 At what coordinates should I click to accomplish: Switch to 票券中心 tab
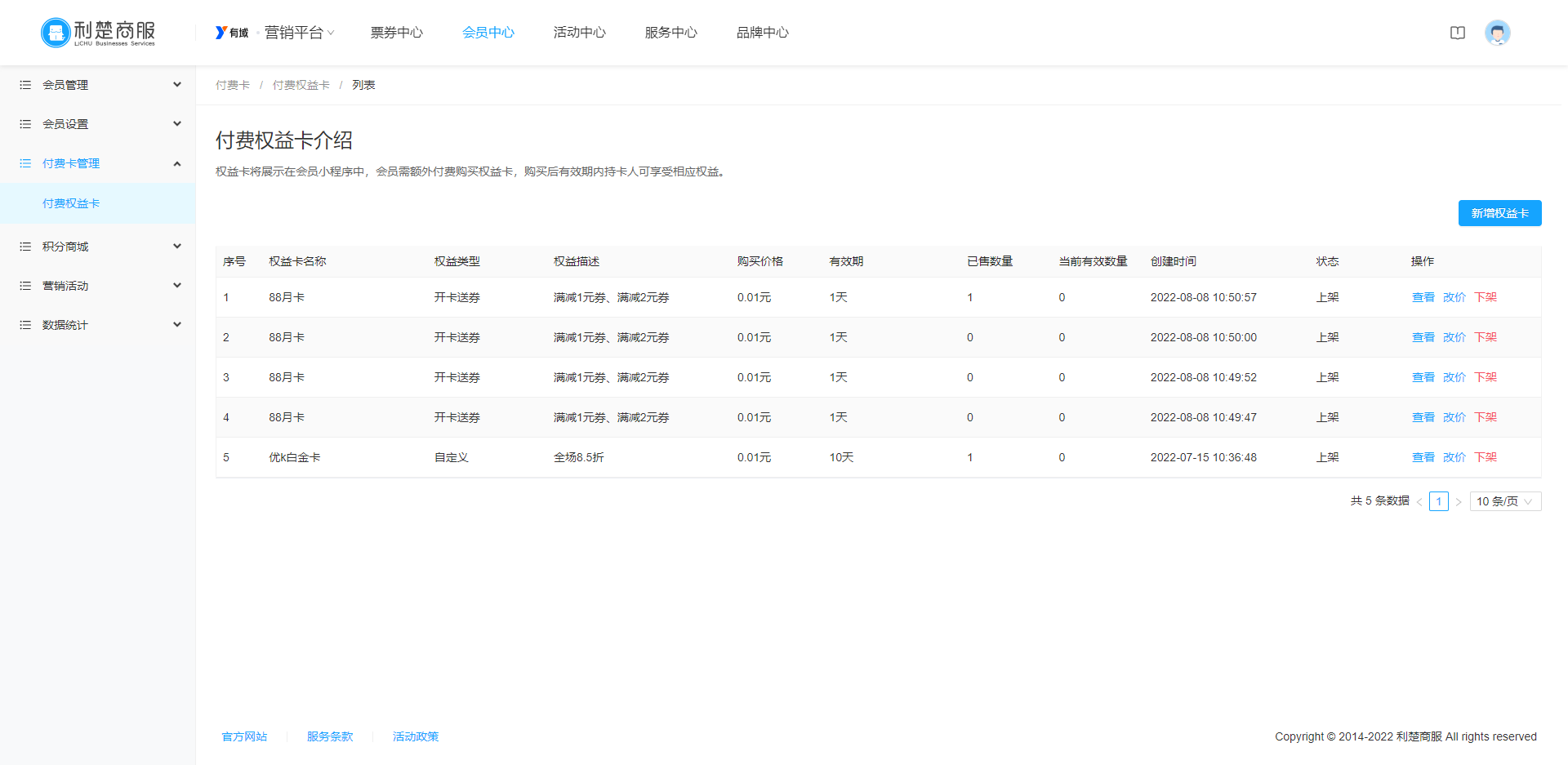[397, 33]
